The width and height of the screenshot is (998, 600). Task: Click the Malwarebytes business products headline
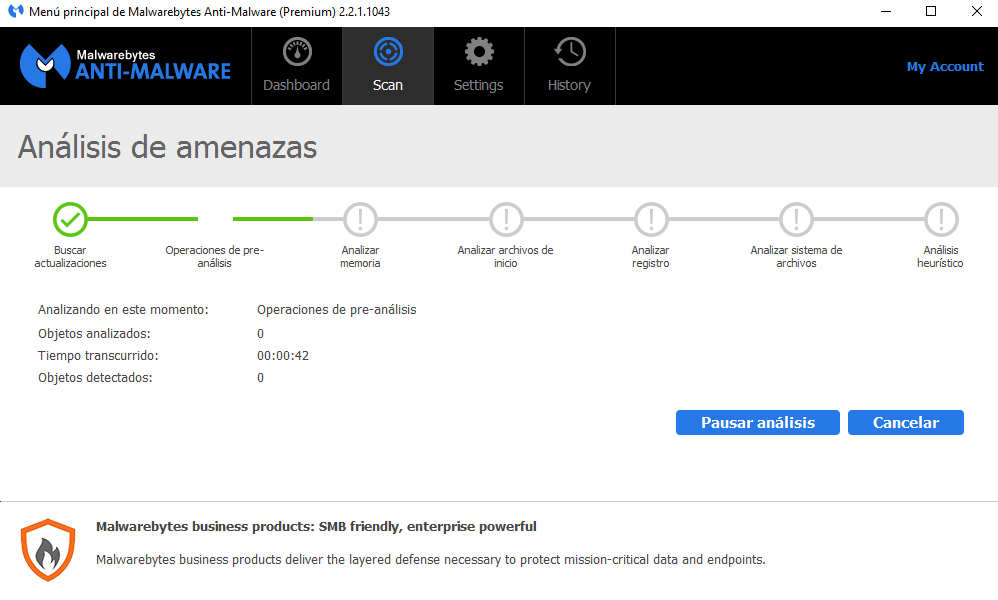tap(316, 526)
